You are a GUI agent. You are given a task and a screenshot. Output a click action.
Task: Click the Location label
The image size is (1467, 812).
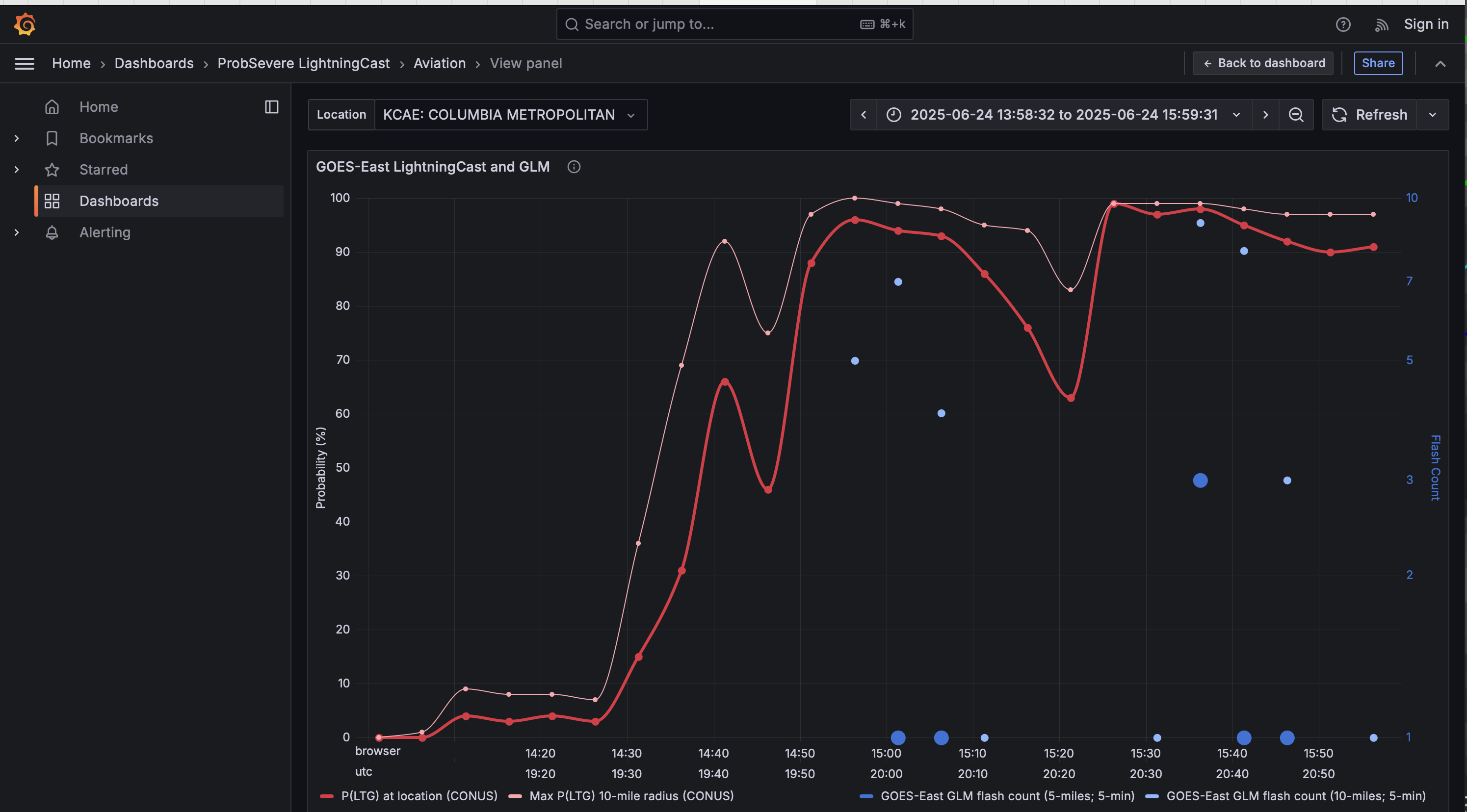pyautogui.click(x=341, y=115)
